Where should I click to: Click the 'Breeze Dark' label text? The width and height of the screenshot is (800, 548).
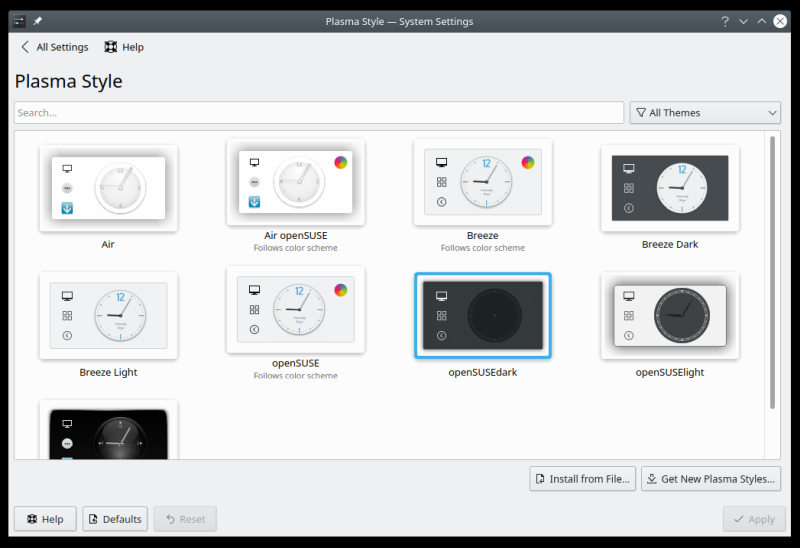click(x=670, y=244)
